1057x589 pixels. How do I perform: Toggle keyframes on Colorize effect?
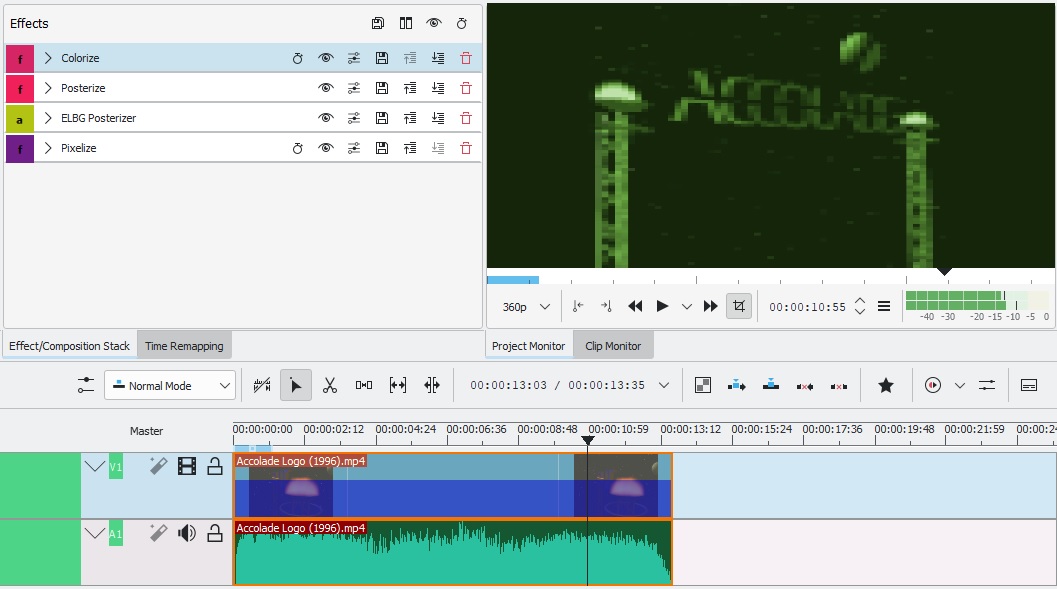(x=297, y=59)
